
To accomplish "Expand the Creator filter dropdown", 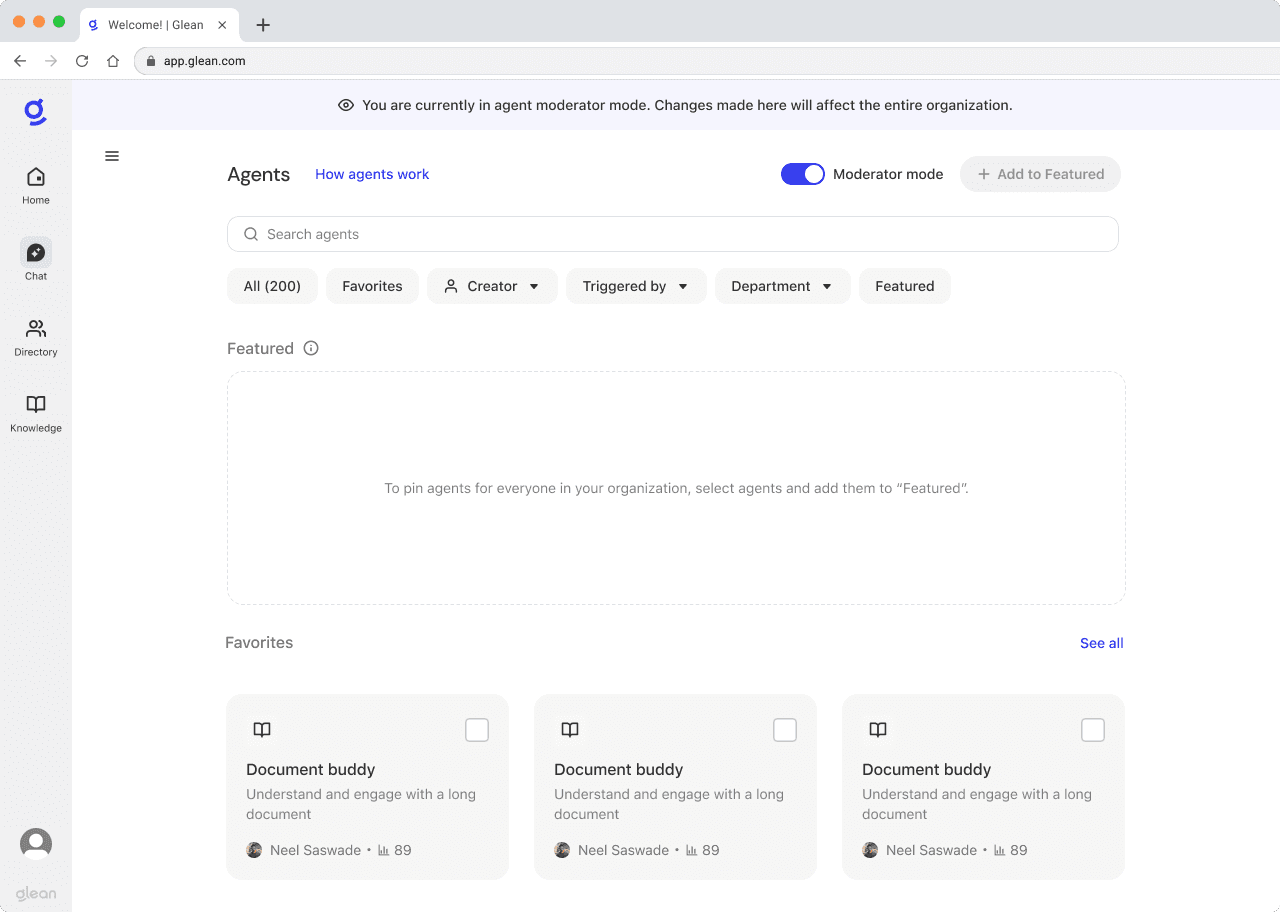I will pos(492,286).
